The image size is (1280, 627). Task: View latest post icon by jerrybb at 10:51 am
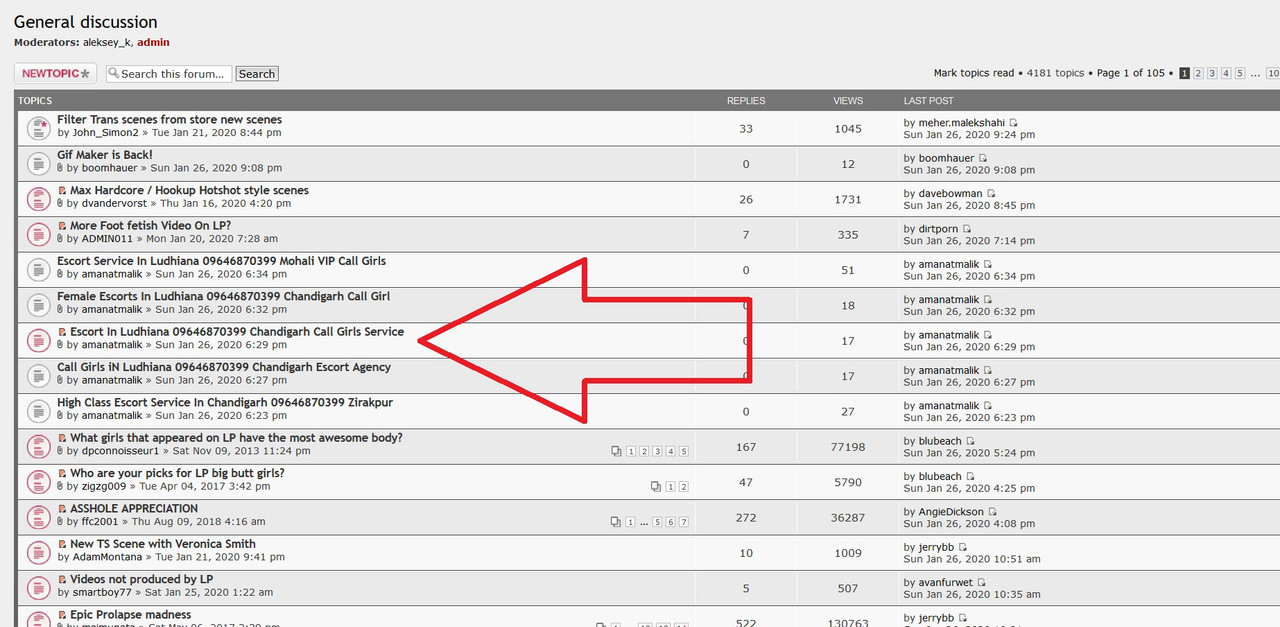tap(963, 548)
